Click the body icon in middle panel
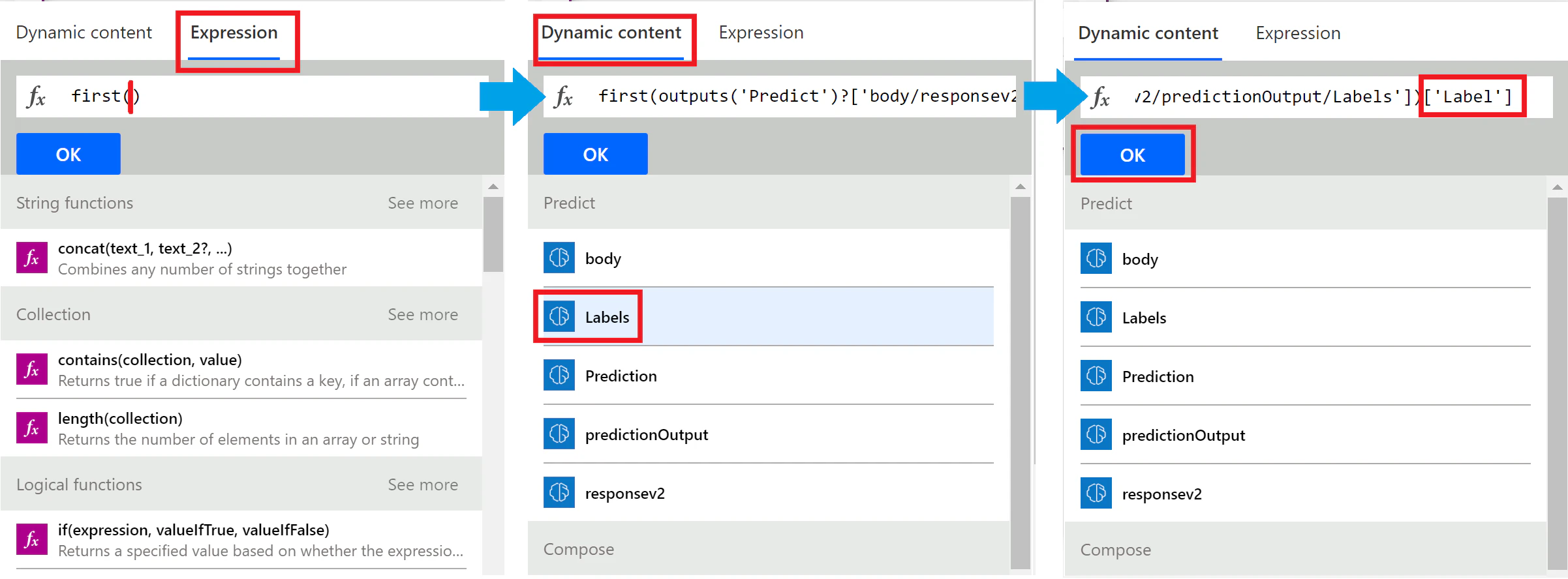1568x579 pixels. point(559,258)
